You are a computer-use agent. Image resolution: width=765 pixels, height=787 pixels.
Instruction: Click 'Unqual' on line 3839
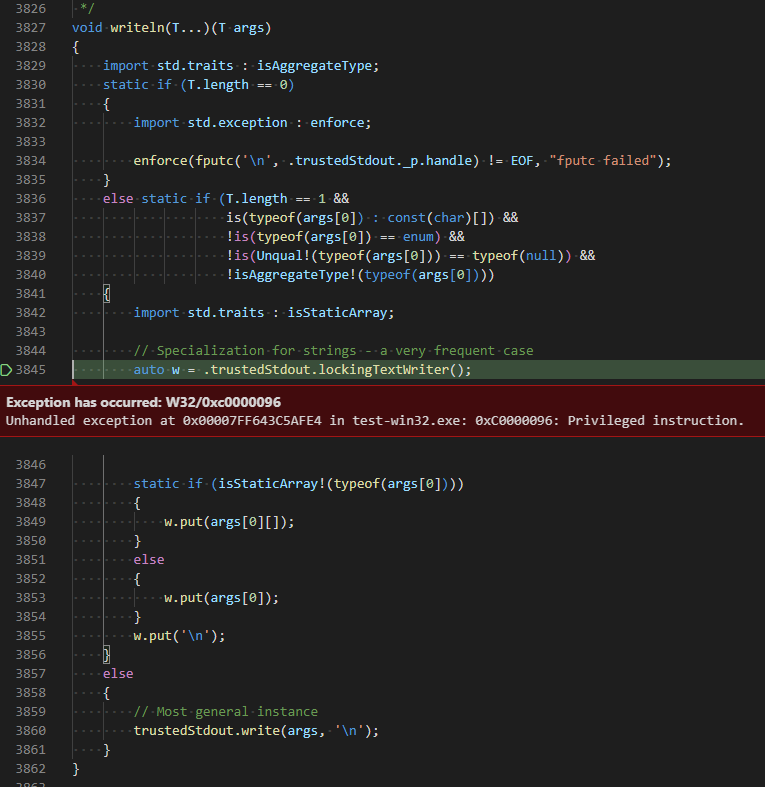280,256
